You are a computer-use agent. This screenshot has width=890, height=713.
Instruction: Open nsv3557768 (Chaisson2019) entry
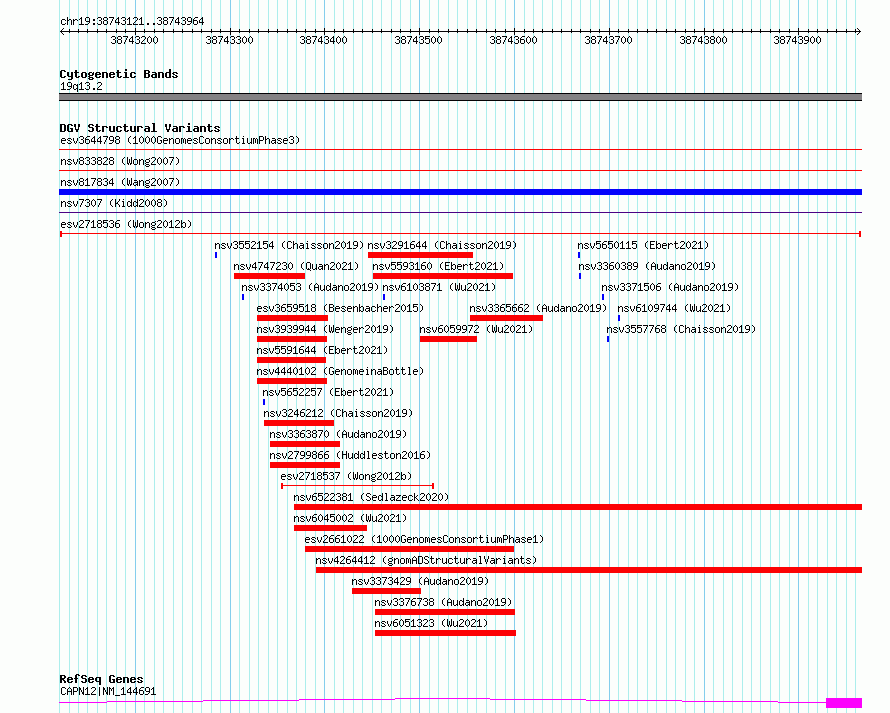point(681,329)
